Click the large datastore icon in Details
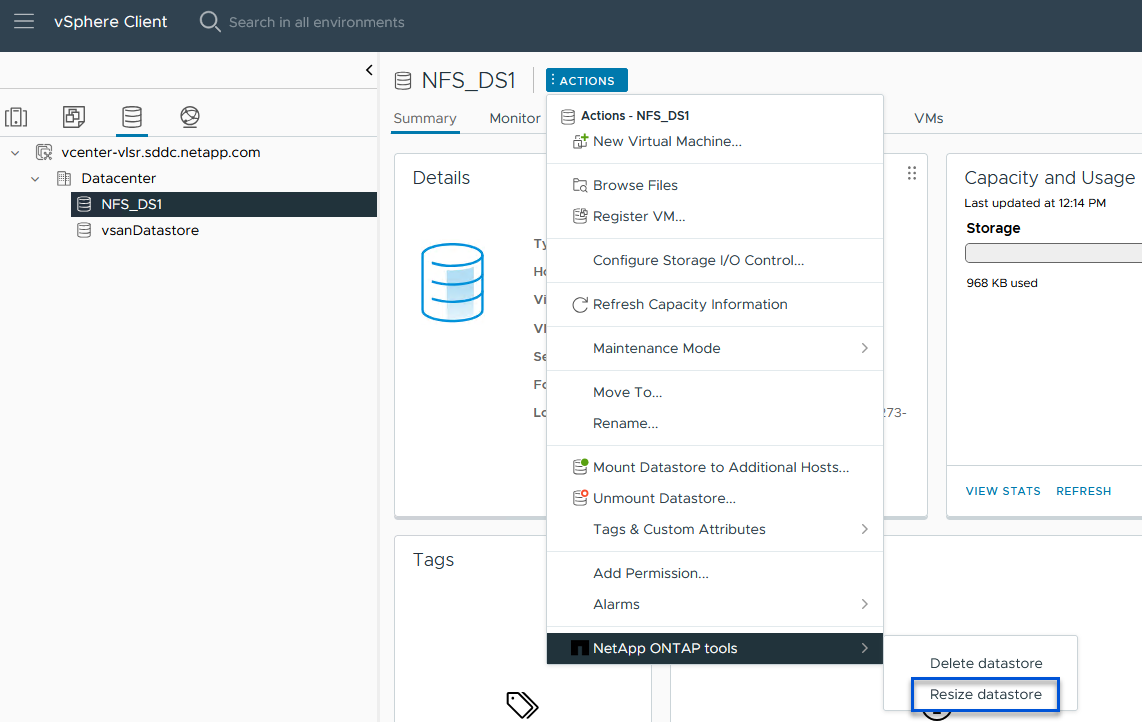The height and width of the screenshot is (722, 1142). coord(452,282)
